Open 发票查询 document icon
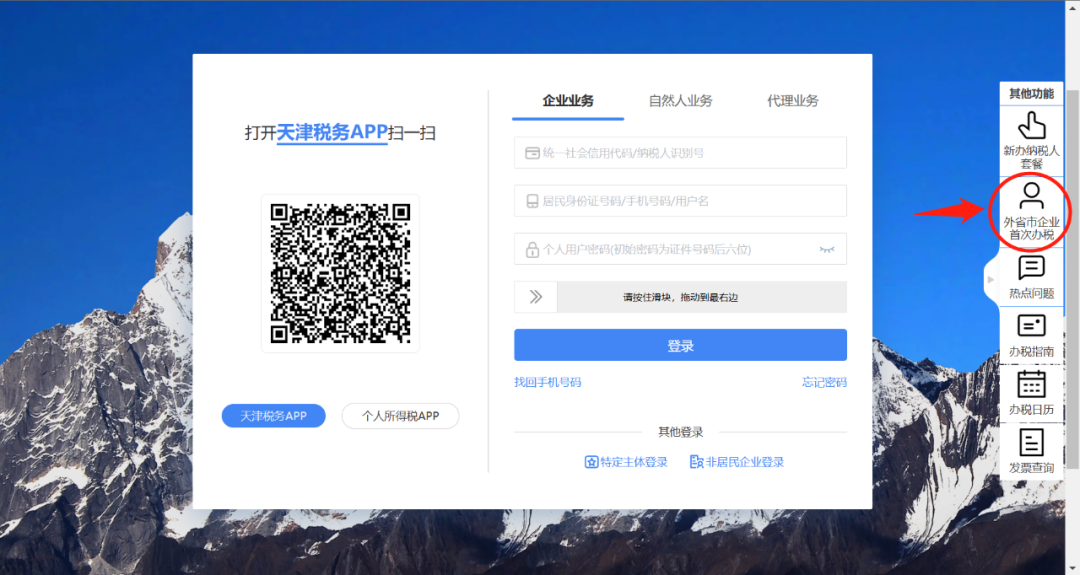Screen dimensions: 1080x575 1031,442
